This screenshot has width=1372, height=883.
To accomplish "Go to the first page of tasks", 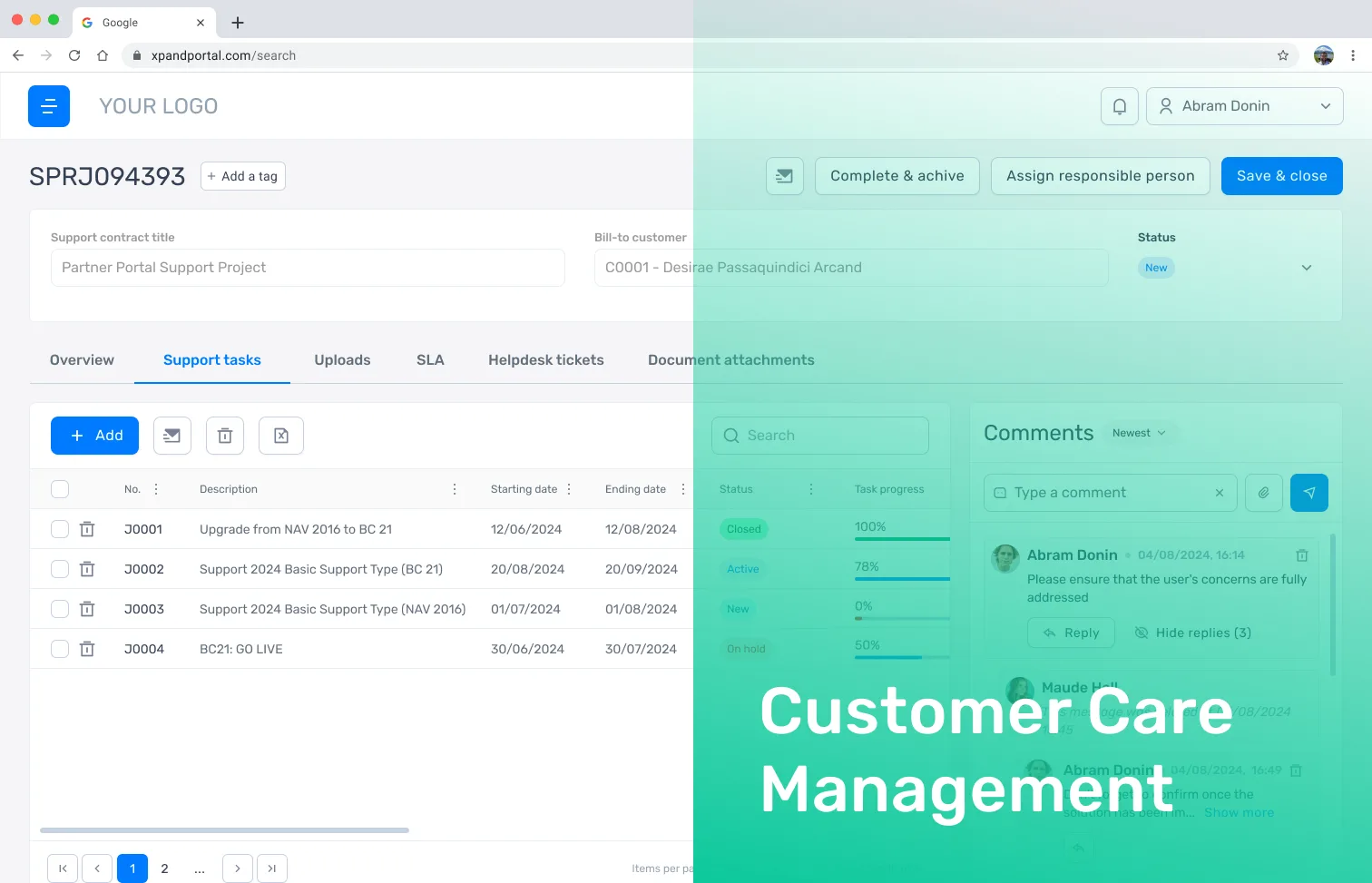I will pos(63,868).
